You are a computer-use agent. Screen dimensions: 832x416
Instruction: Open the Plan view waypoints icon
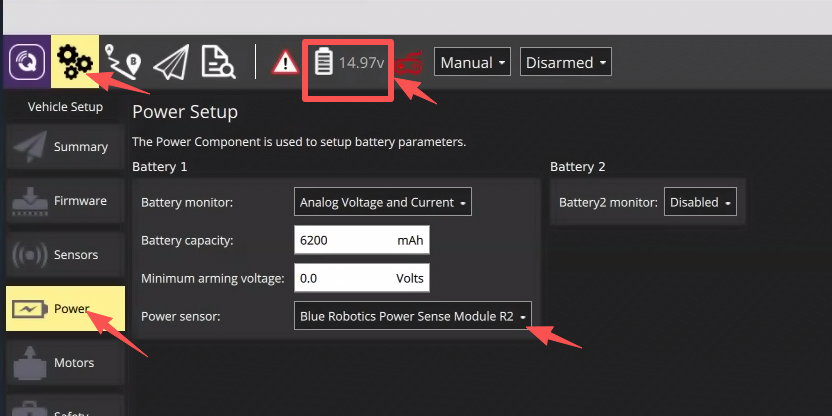[x=123, y=62]
